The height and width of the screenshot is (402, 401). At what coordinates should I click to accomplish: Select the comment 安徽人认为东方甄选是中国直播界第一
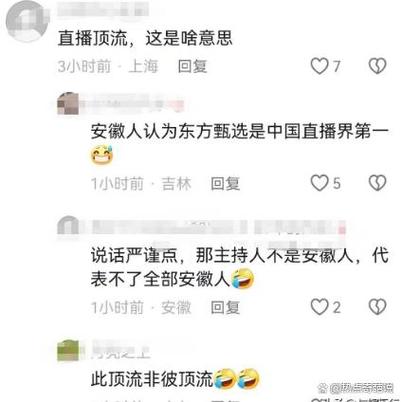(x=239, y=132)
